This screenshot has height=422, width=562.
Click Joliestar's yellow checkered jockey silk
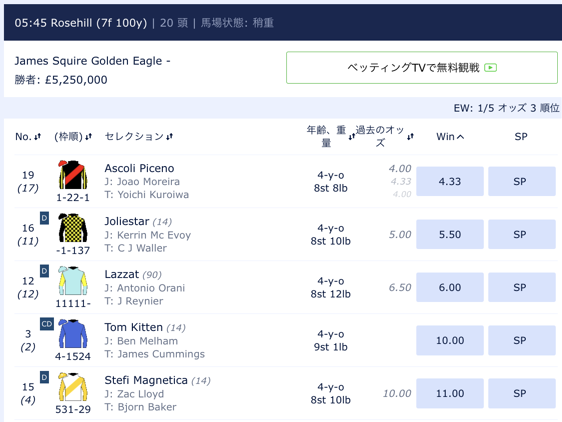click(x=73, y=228)
